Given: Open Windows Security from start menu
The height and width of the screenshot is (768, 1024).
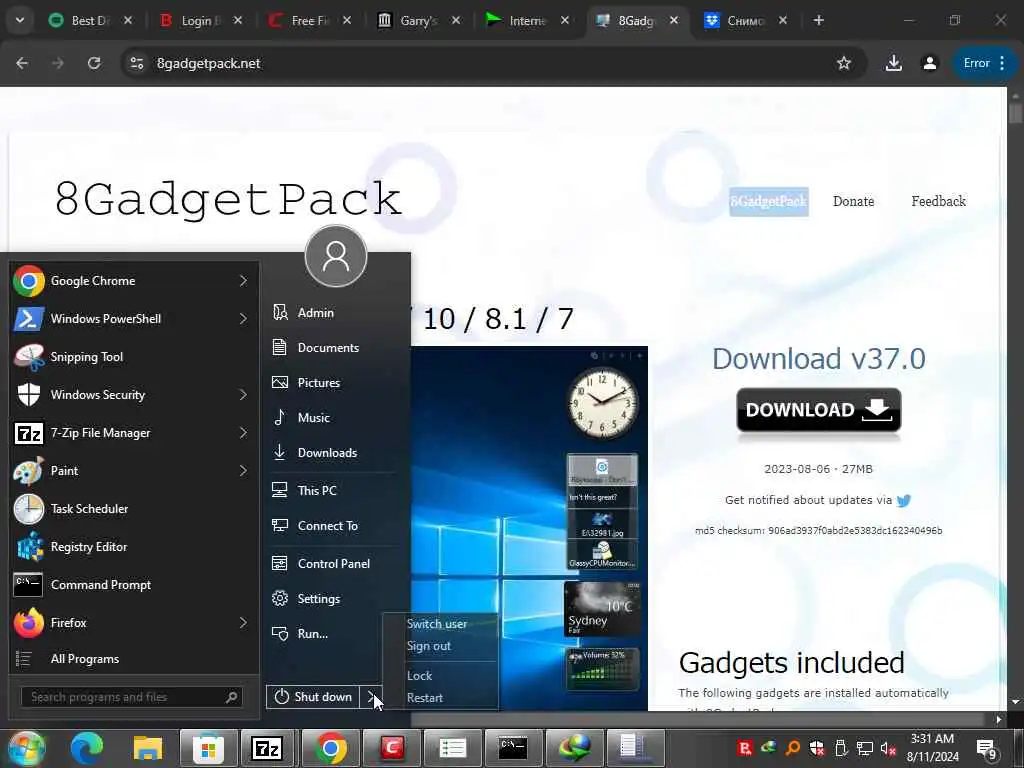Looking at the screenshot, I should 134,394.
